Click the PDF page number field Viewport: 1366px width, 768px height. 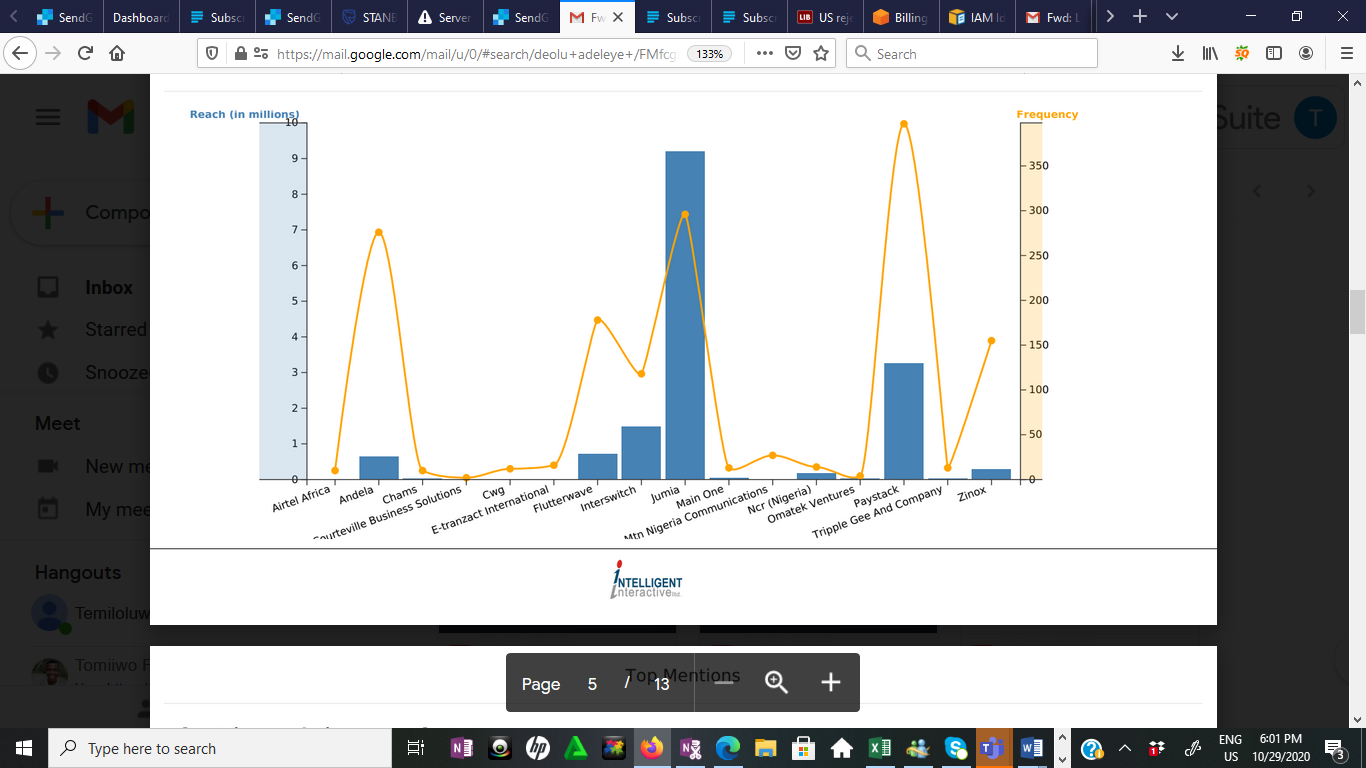click(592, 684)
